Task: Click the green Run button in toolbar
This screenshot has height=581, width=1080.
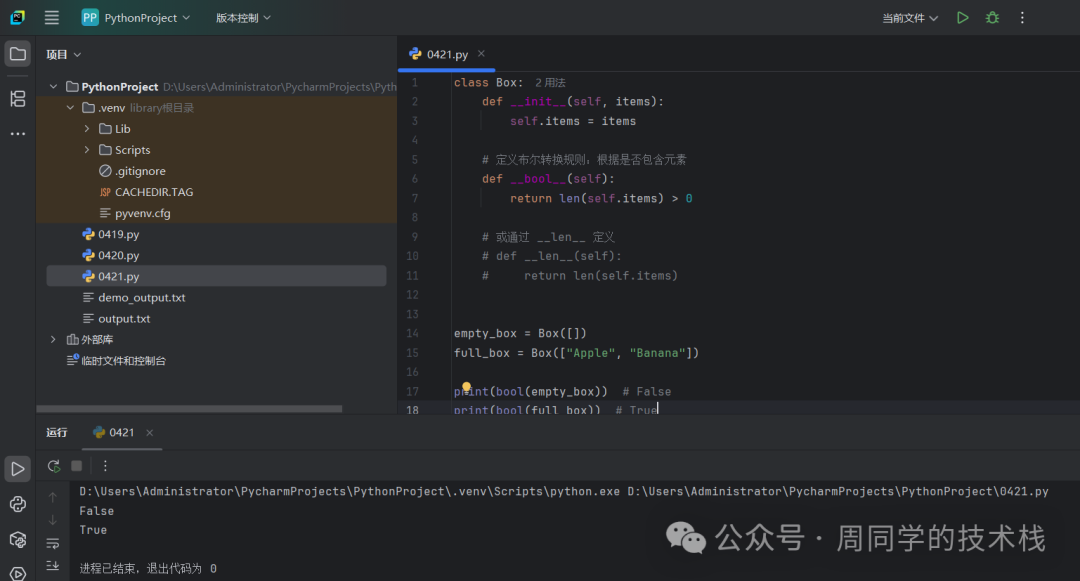Action: coord(962,18)
